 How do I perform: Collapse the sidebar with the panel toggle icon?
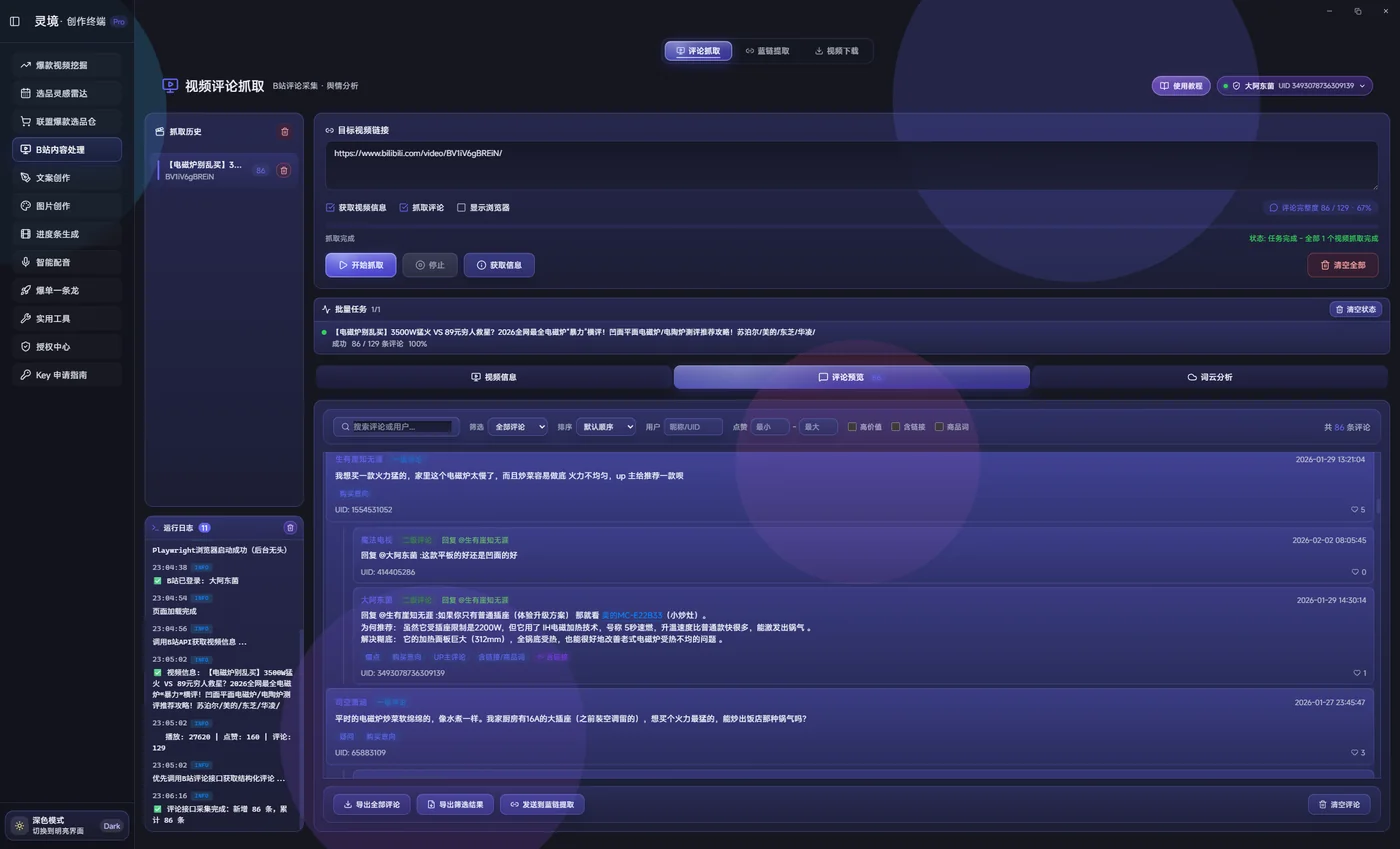pos(14,21)
